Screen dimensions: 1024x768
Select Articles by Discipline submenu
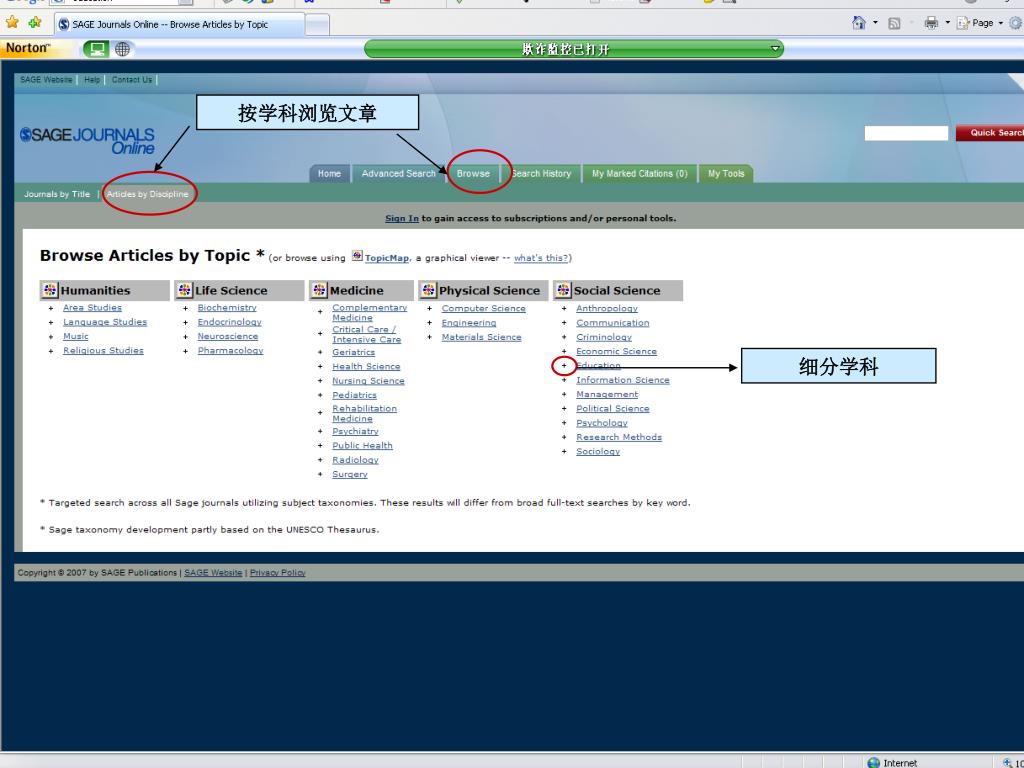coord(148,194)
